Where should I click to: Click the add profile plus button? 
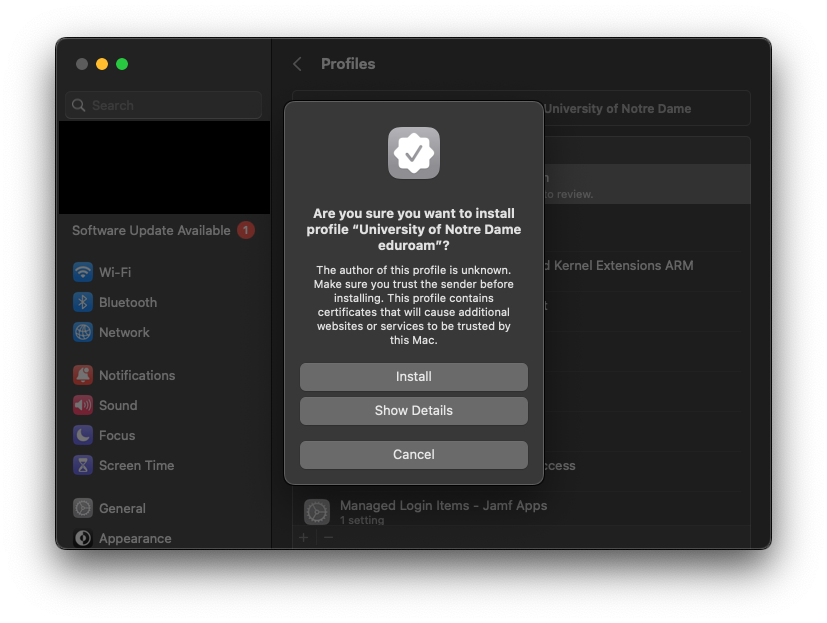point(304,538)
